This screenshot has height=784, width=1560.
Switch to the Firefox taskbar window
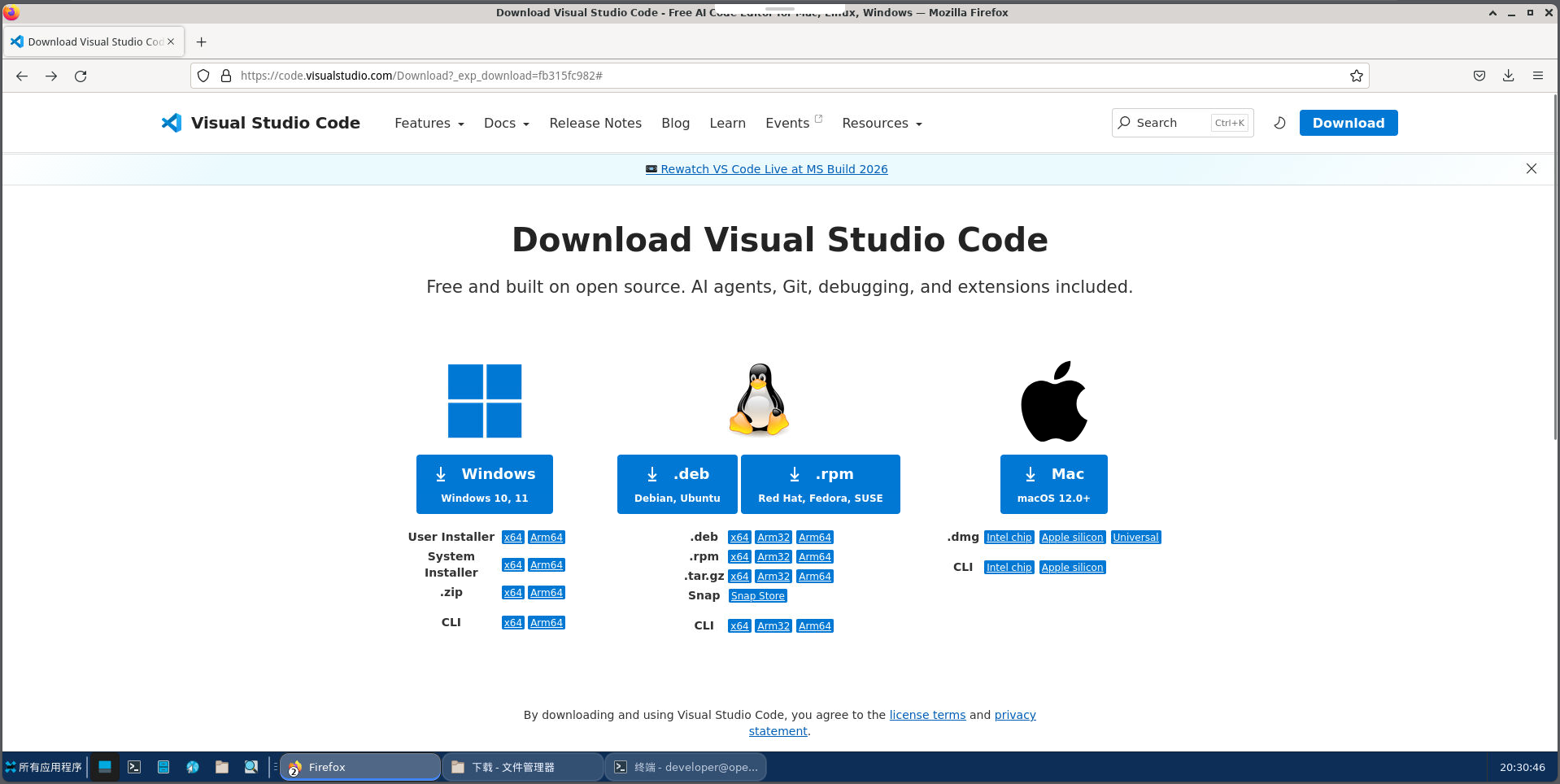click(360, 767)
